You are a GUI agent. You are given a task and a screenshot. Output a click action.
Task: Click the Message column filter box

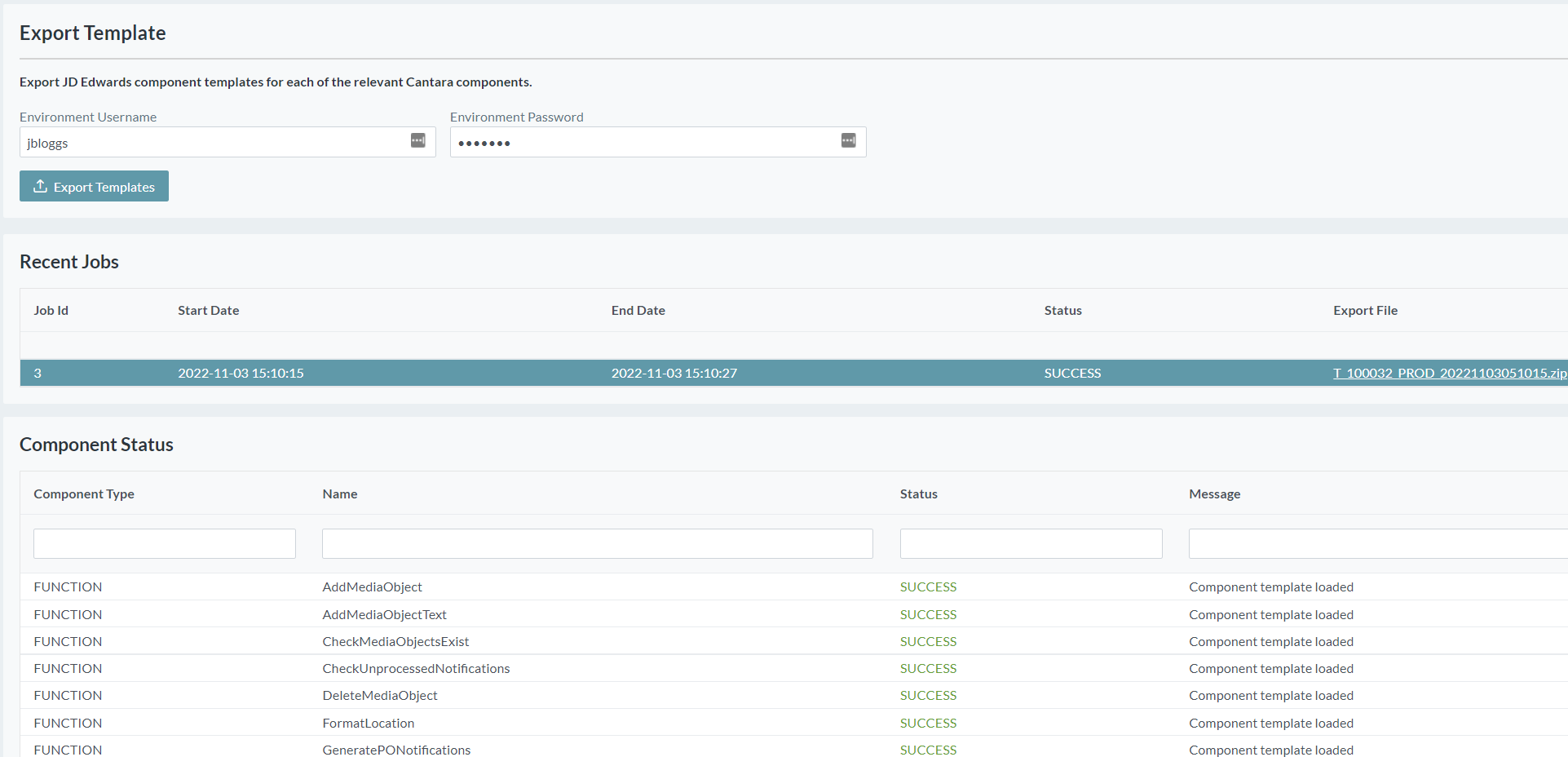(1376, 543)
